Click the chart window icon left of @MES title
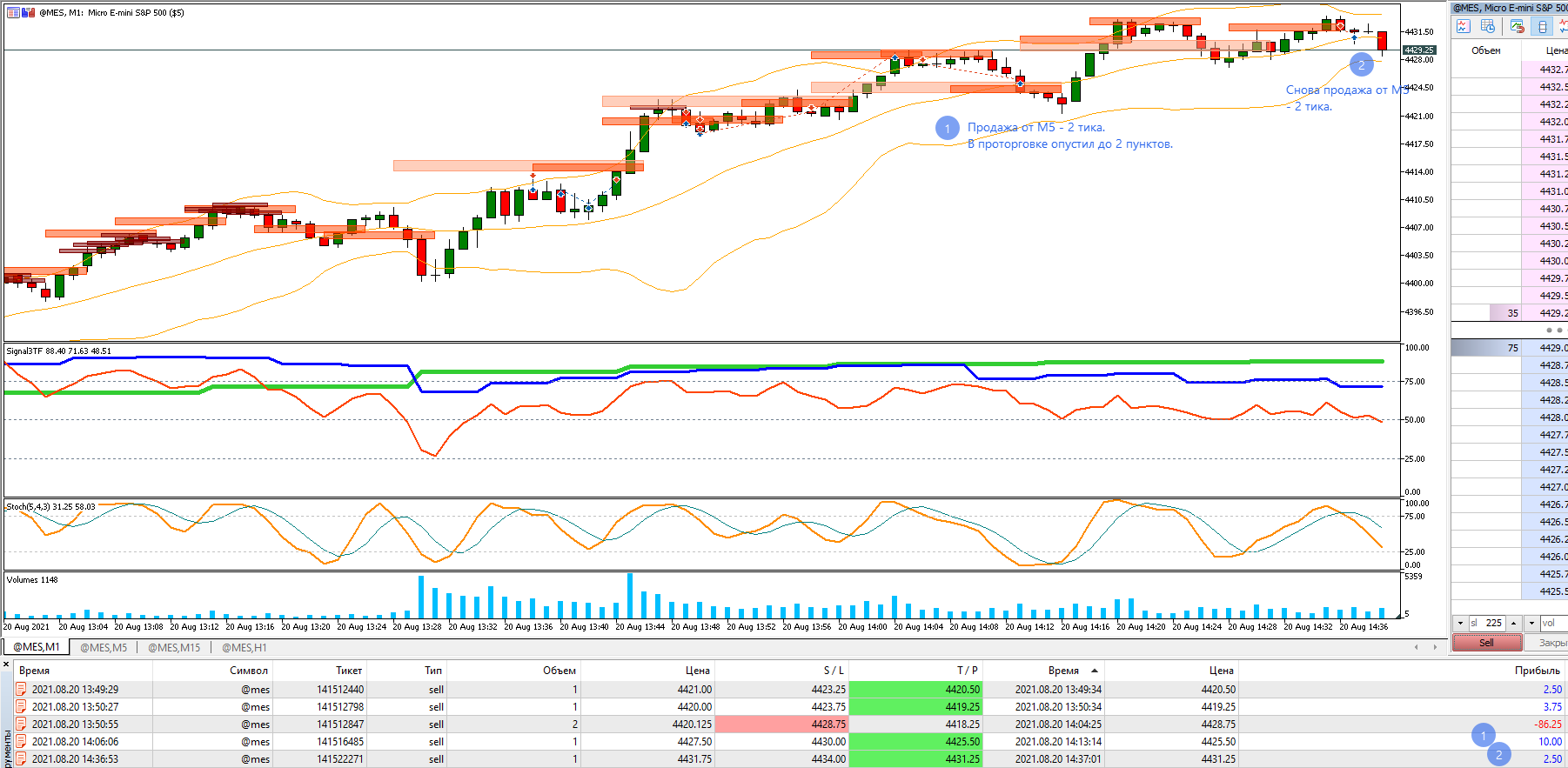The width and height of the screenshot is (1568, 768). [x=13, y=13]
